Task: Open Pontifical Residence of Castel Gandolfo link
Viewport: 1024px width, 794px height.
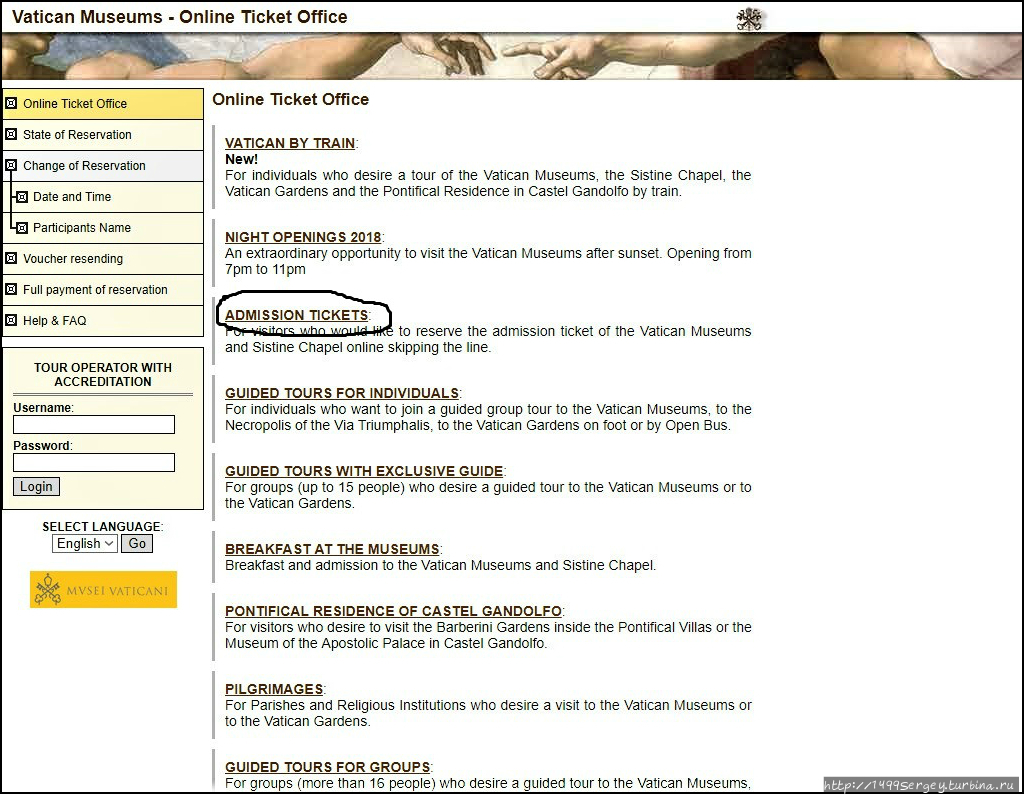Action: point(393,611)
